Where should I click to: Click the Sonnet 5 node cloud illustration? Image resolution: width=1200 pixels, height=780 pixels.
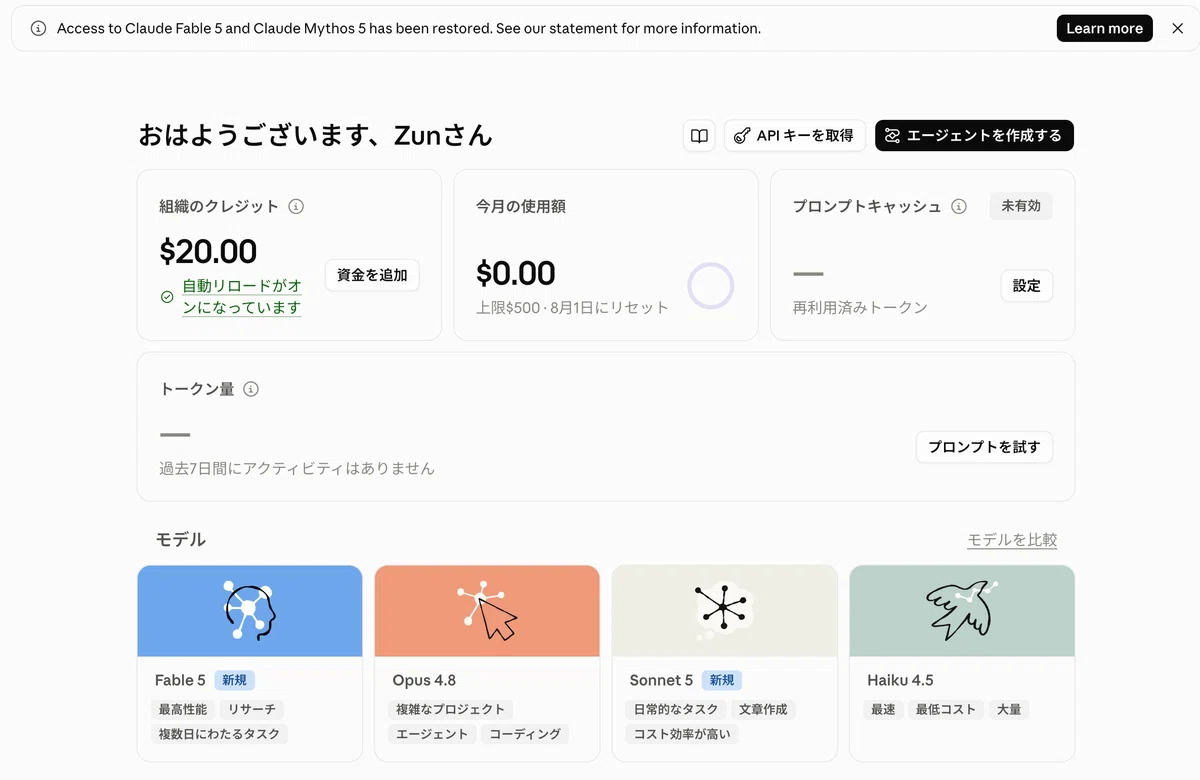[723, 609]
